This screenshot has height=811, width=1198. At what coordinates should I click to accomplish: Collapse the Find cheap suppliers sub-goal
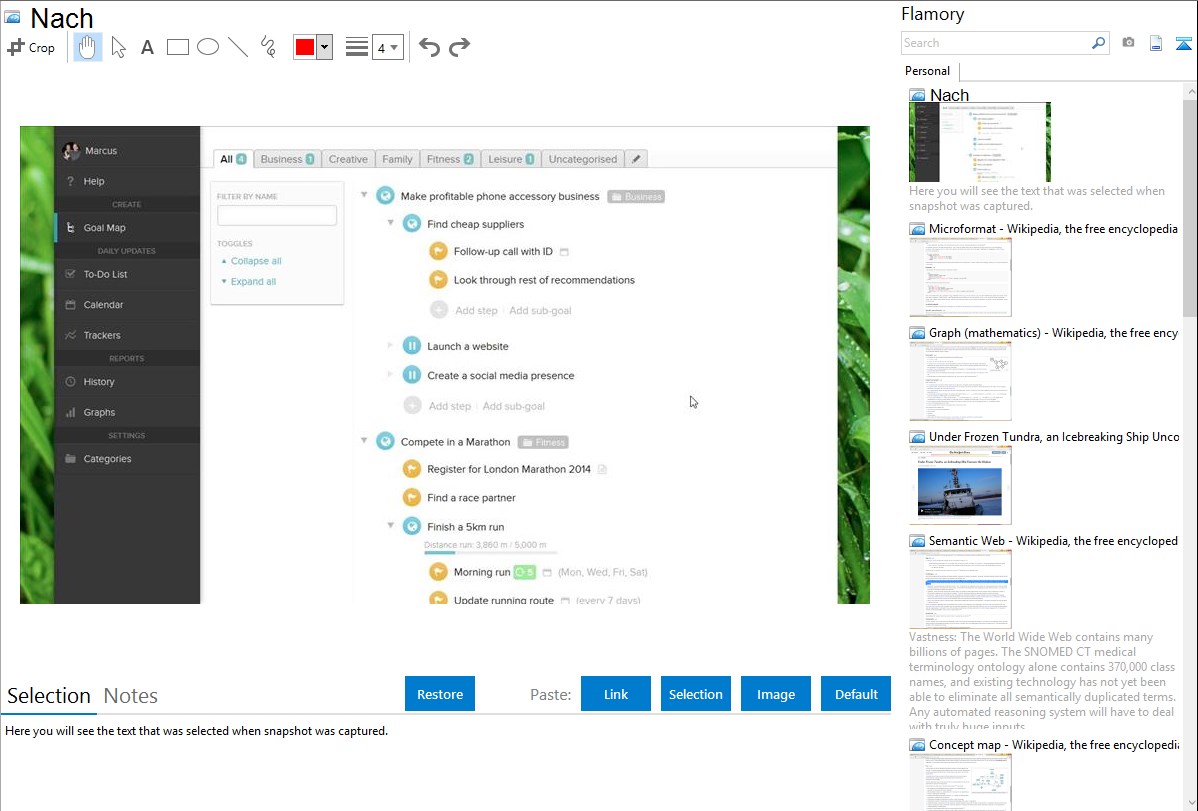click(390, 222)
